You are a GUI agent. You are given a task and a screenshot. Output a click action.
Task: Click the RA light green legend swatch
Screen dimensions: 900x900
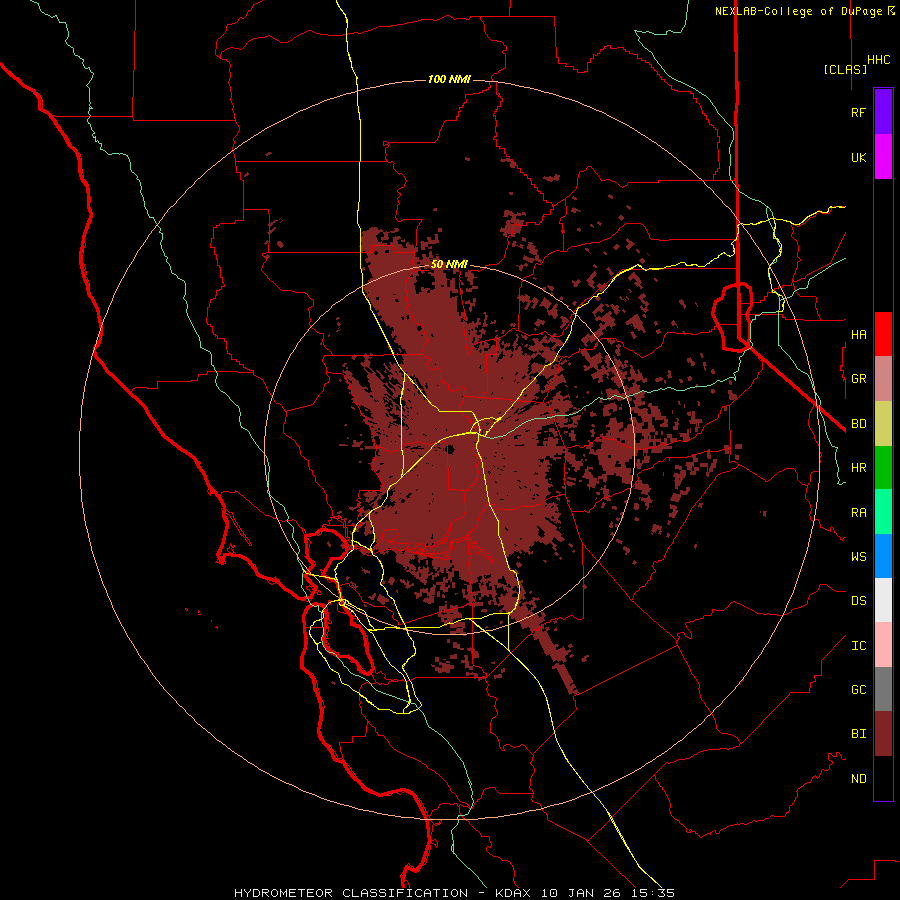[x=883, y=512]
